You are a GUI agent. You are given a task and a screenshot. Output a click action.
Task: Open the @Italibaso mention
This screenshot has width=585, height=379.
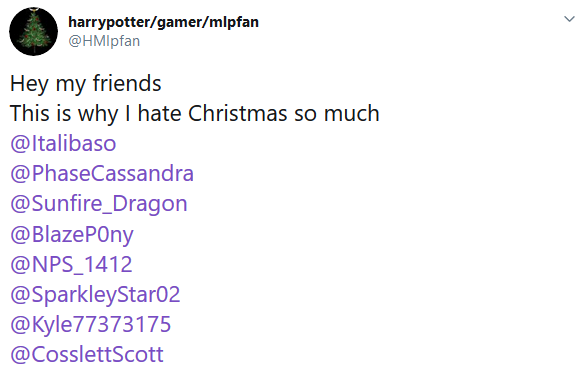(x=63, y=144)
